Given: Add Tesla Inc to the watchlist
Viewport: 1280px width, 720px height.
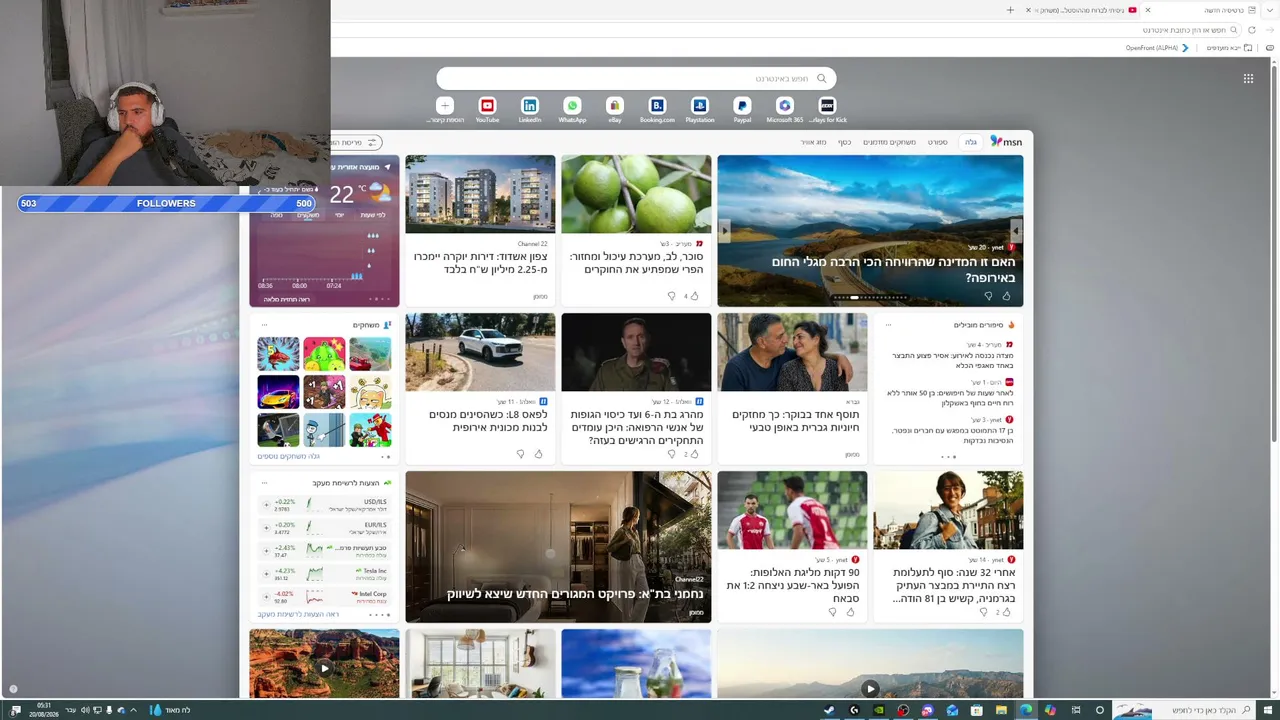Looking at the screenshot, I should tap(266, 573).
